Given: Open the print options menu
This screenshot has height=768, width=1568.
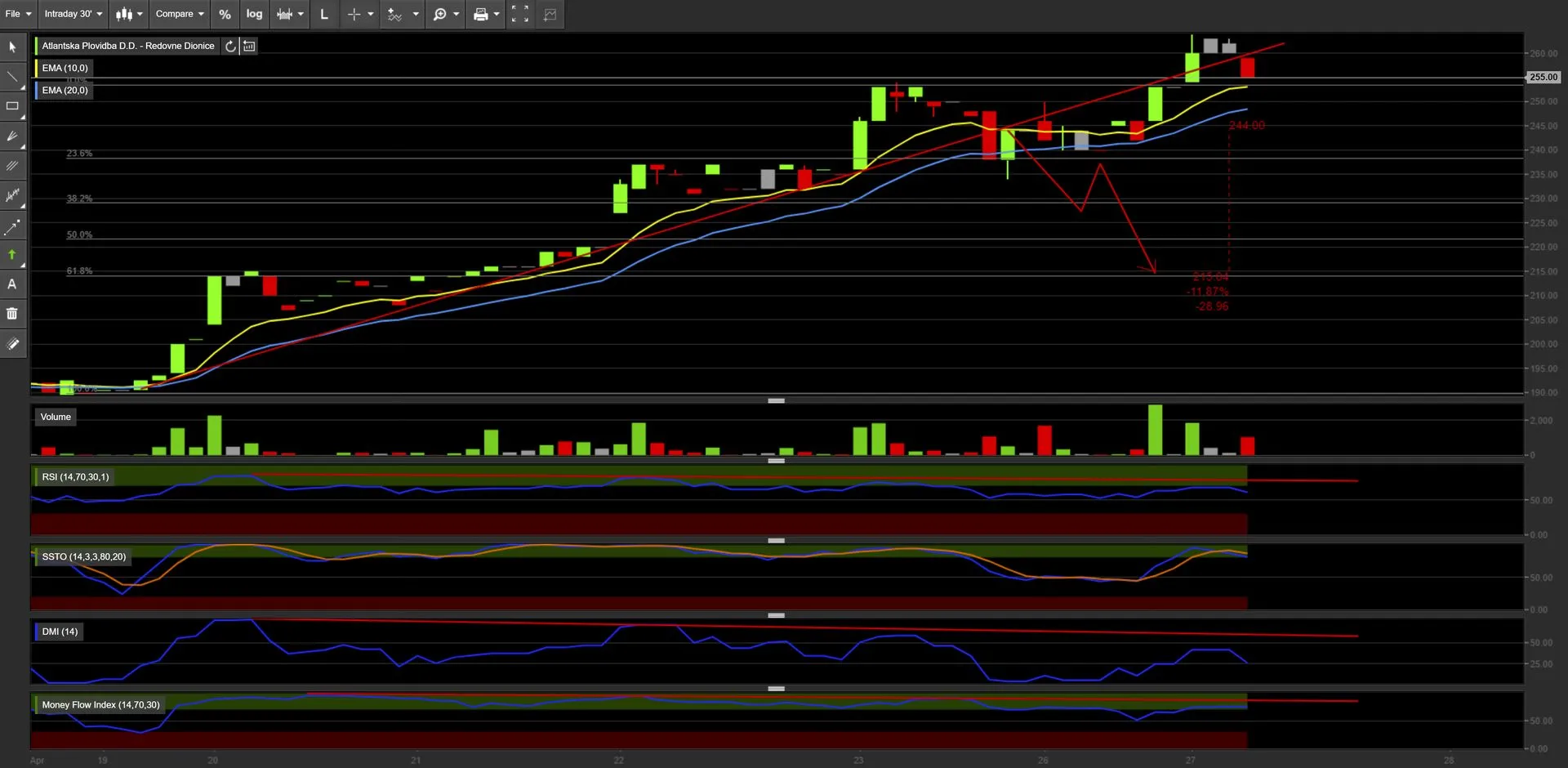Looking at the screenshot, I should pos(486,14).
